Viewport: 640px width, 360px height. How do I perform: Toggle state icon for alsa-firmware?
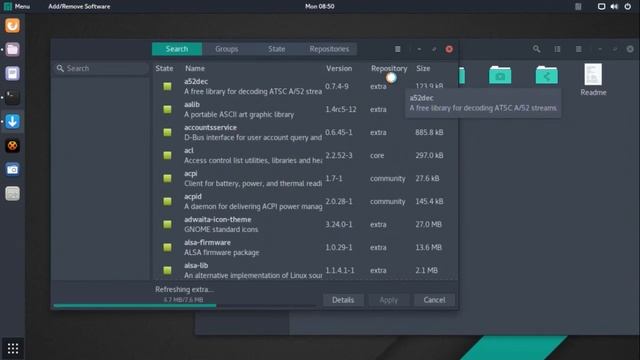click(167, 247)
